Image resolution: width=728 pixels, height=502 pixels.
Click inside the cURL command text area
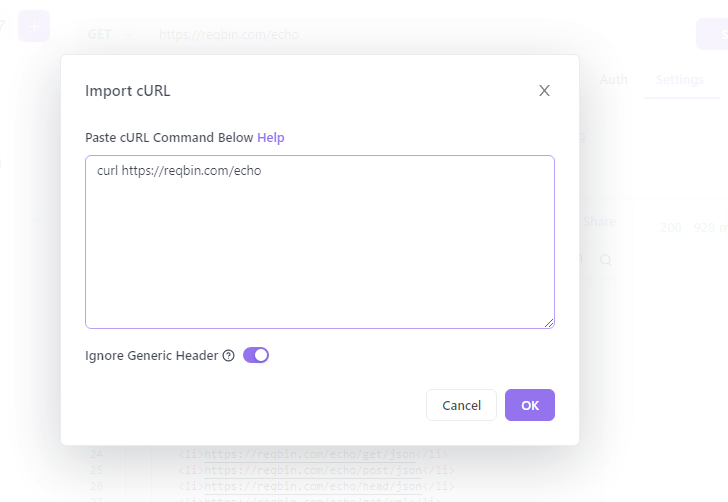click(x=320, y=242)
